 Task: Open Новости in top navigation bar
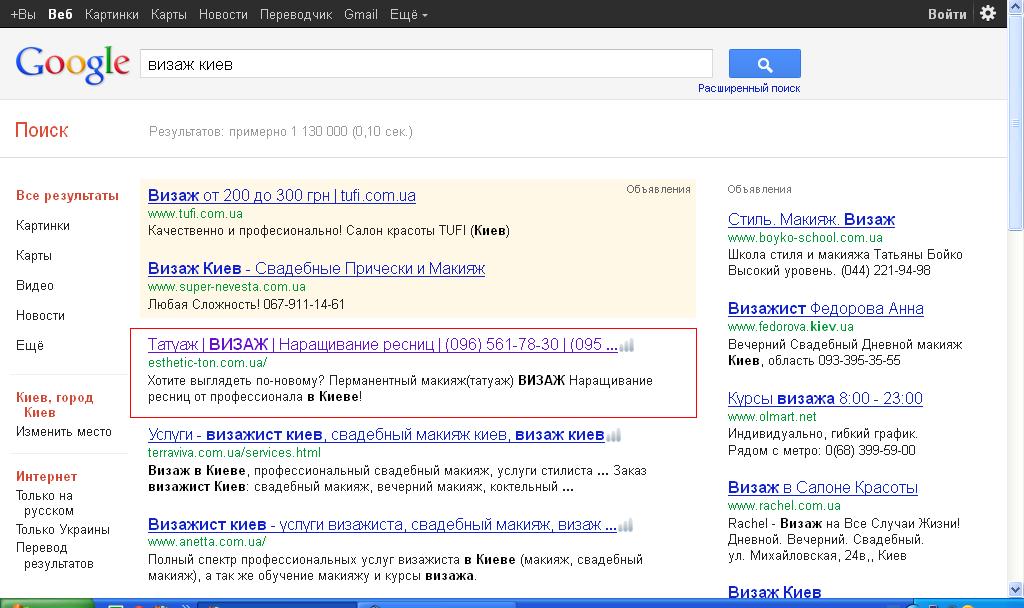[223, 14]
